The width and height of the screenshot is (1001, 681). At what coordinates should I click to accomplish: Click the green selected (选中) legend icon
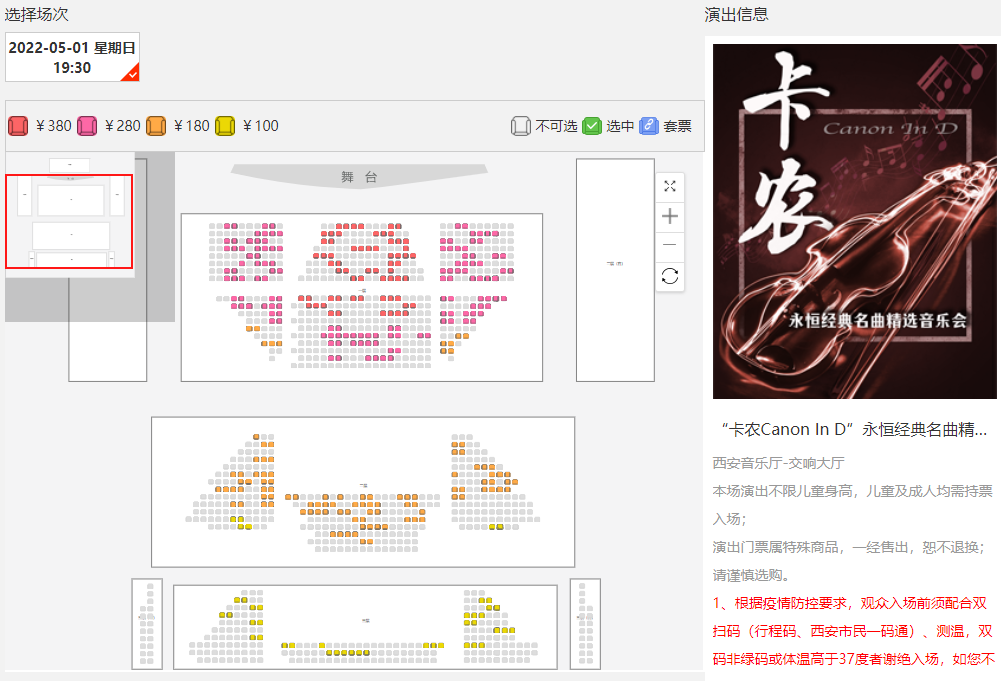pos(592,126)
